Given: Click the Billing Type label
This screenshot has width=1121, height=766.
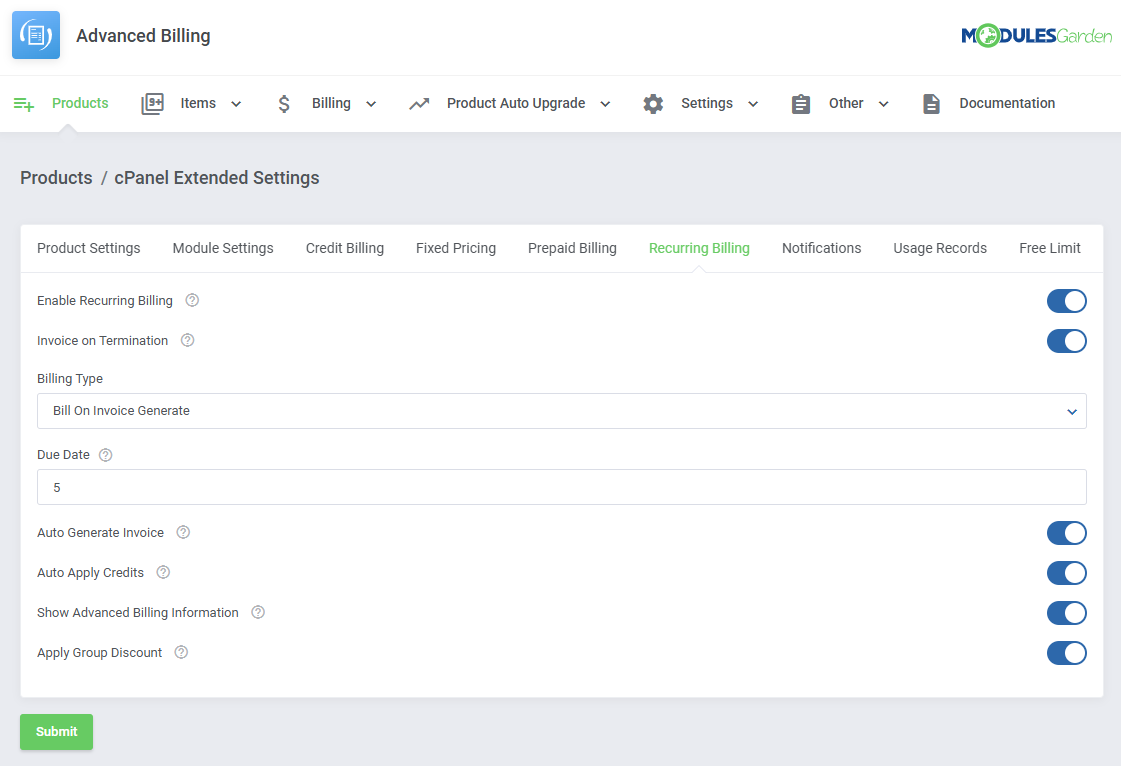Looking at the screenshot, I should (x=70, y=378).
